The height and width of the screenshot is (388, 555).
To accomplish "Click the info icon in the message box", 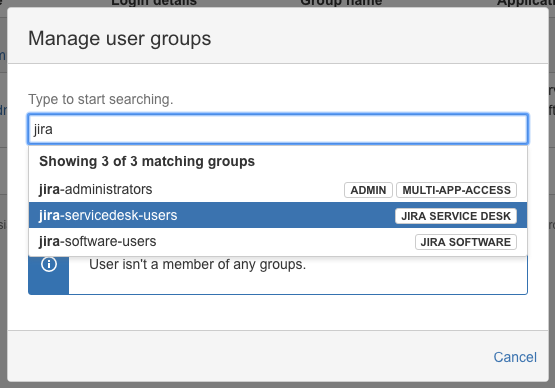I will point(48,264).
